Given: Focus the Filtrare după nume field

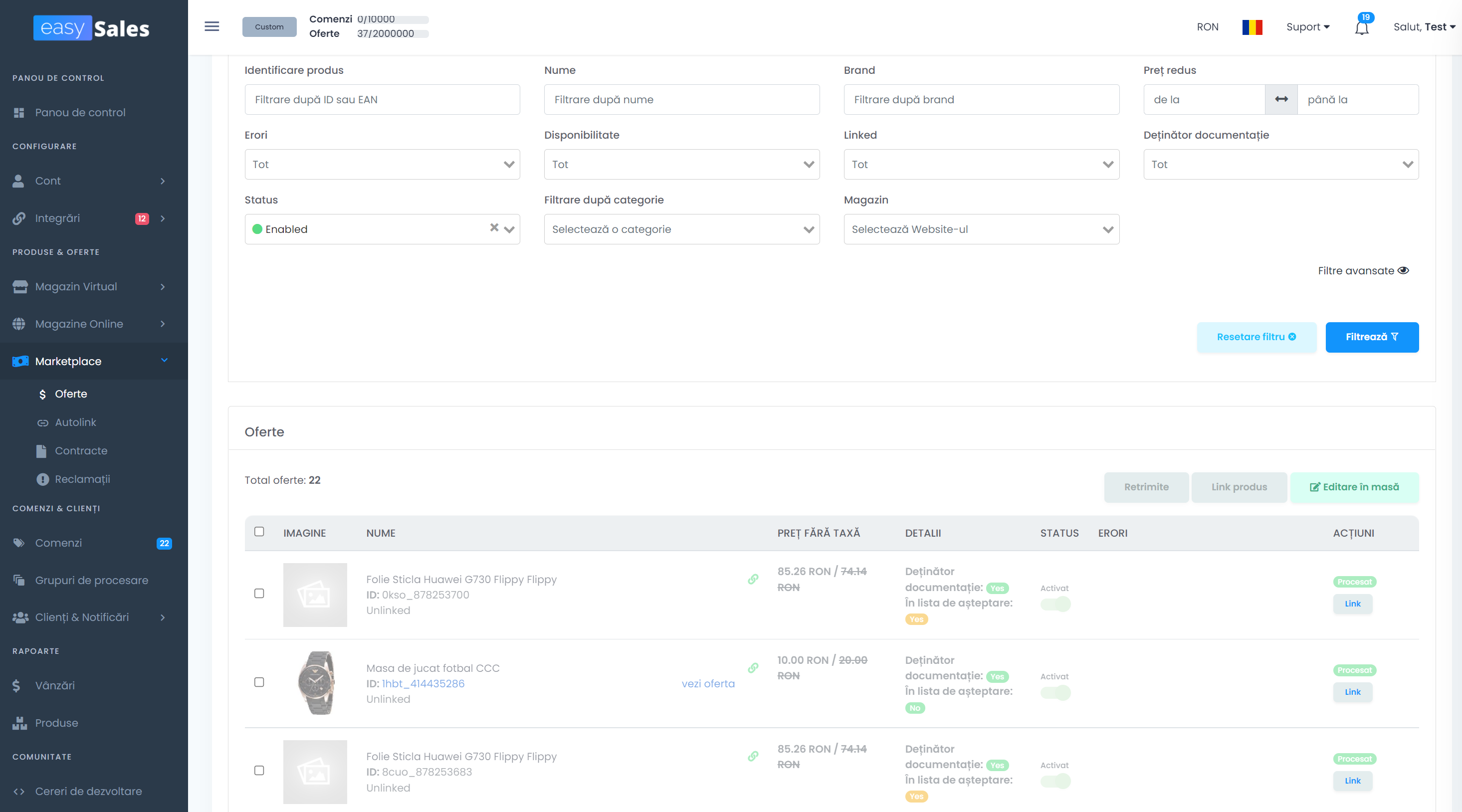Looking at the screenshot, I should [681, 99].
